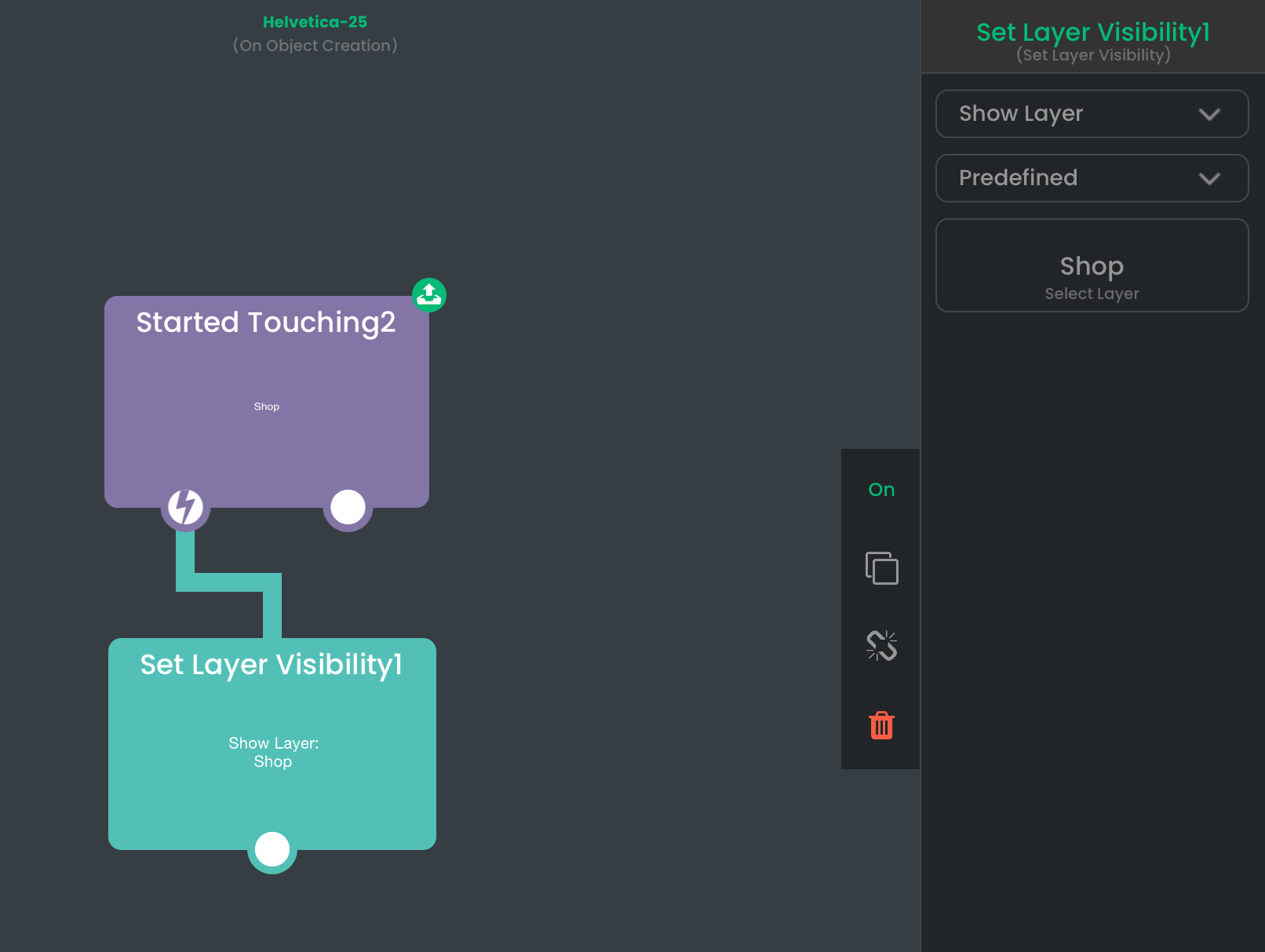1265x952 pixels.
Task: Click the white circle connector on Started Touching2
Action: pyautogui.click(x=348, y=507)
